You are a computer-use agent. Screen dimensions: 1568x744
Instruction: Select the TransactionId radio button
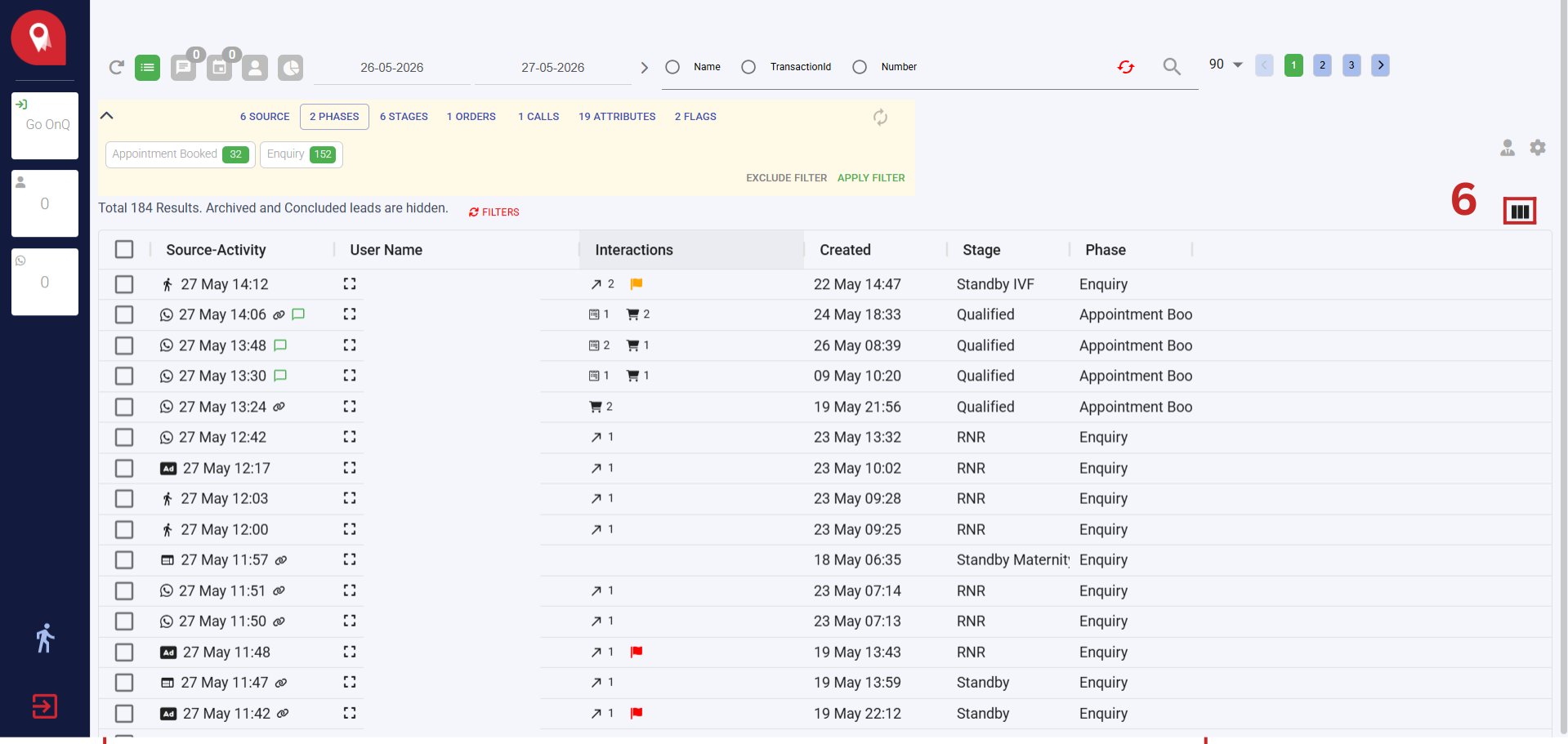(x=748, y=67)
